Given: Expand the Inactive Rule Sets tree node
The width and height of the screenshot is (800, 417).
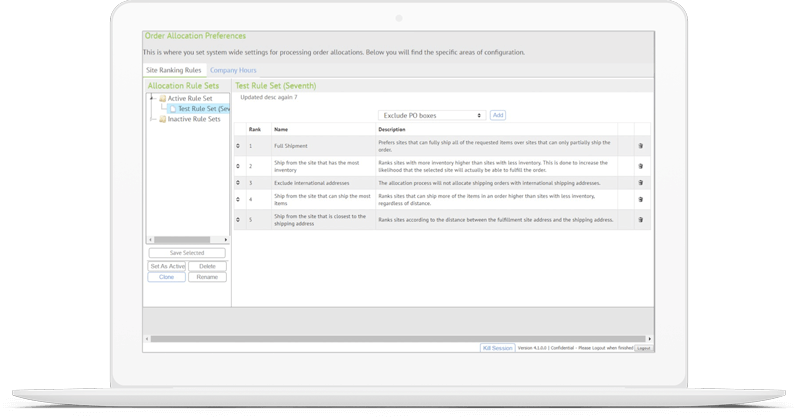Looking at the screenshot, I should 151,119.
